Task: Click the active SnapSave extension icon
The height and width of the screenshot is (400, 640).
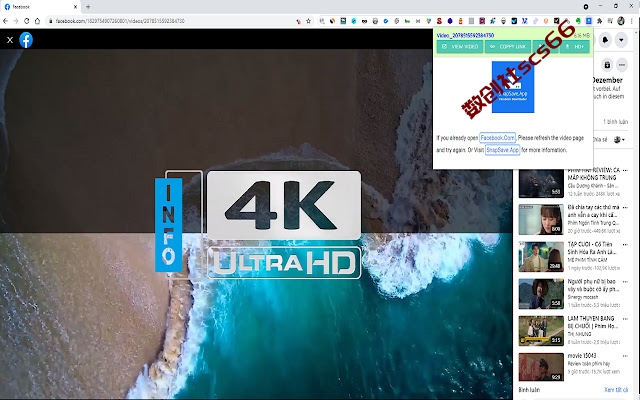Action: [x=589, y=20]
